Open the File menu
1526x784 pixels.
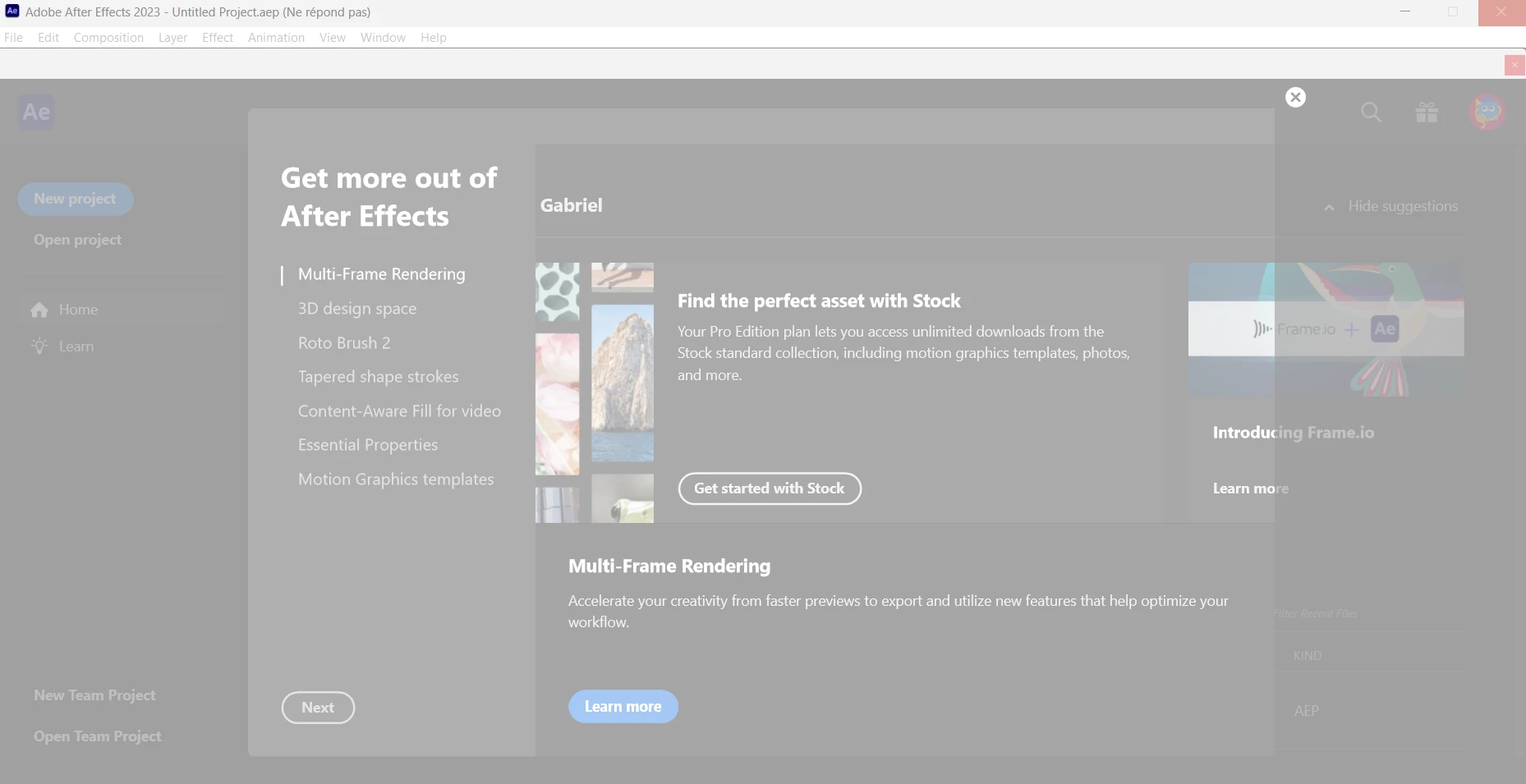[13, 38]
